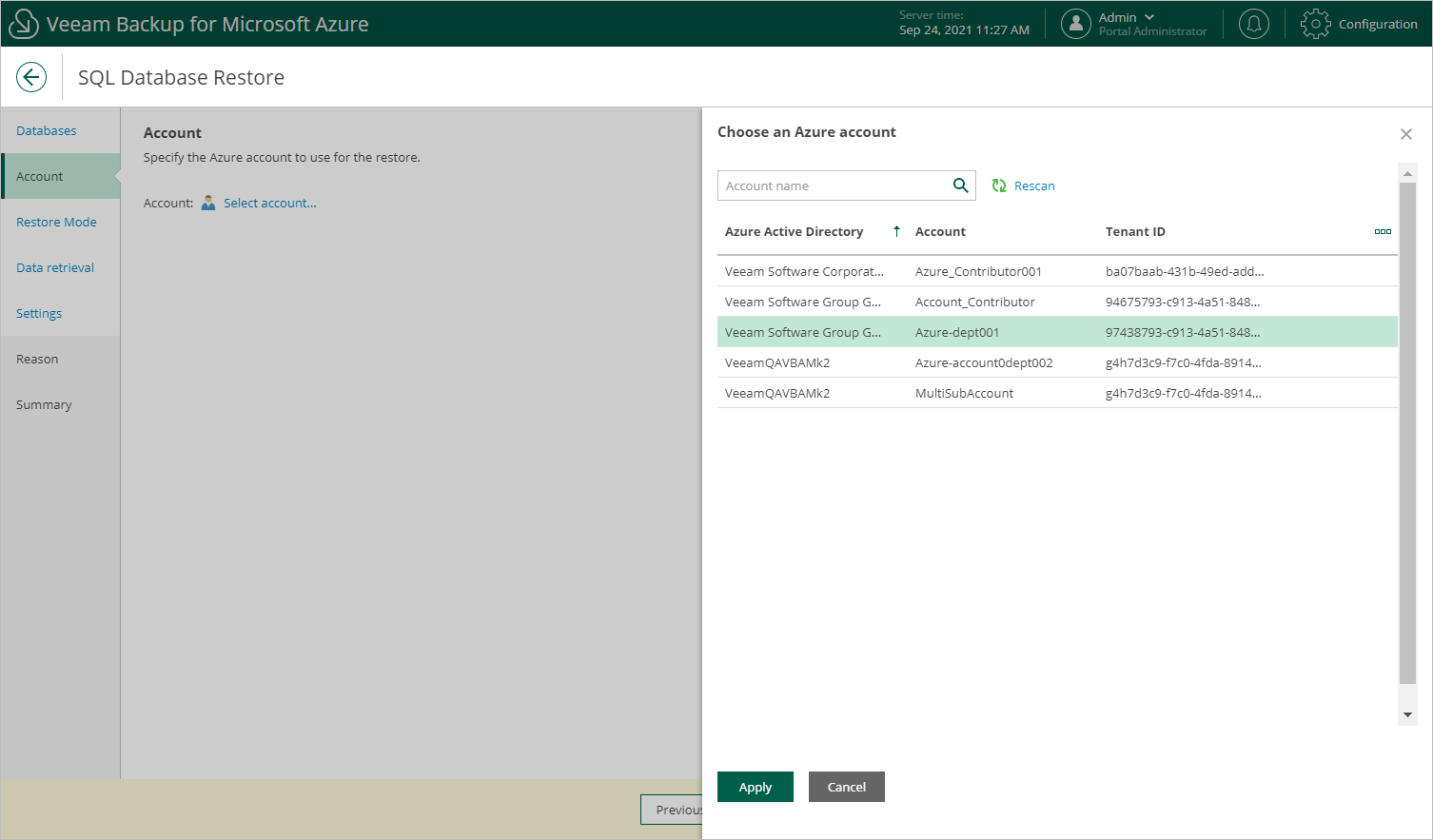This screenshot has height=840, width=1433.
Task: Click the scrollbar down arrow
Action: (x=1407, y=714)
